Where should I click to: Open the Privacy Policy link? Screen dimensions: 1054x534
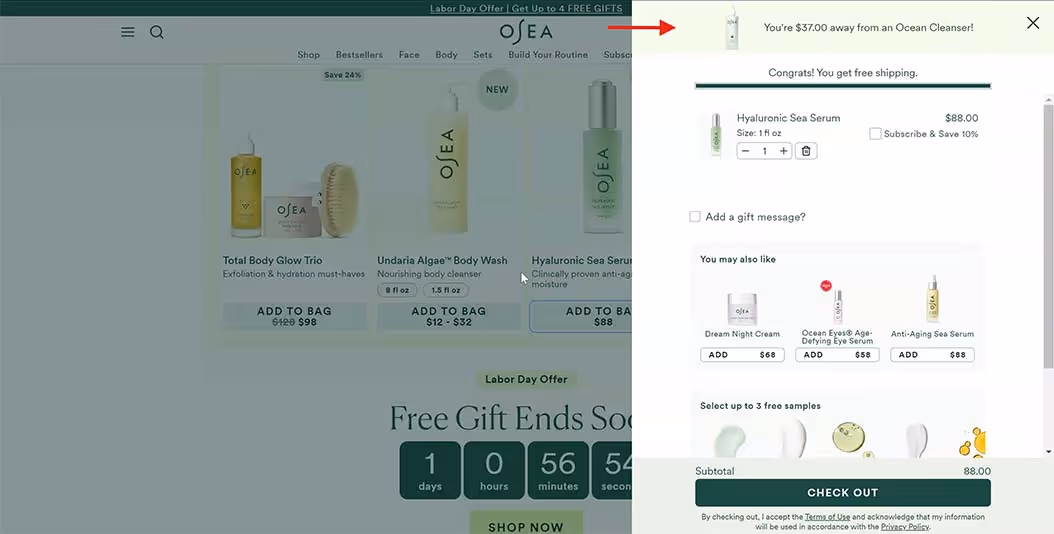905,527
